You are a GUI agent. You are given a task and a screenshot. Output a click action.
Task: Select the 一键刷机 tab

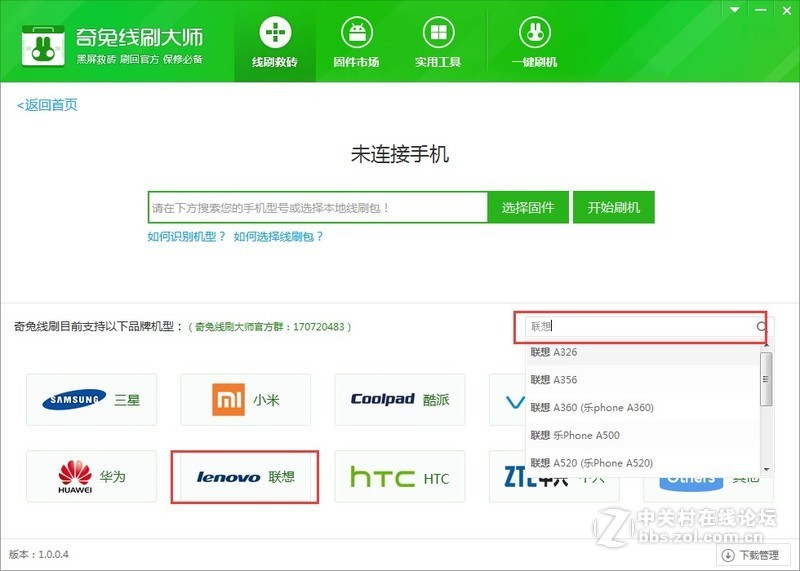534,42
